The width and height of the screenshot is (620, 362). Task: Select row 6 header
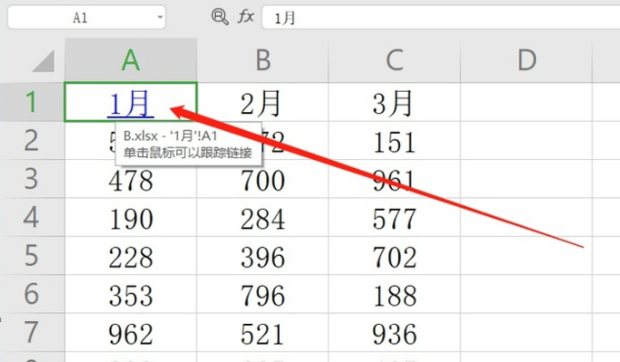(32, 294)
